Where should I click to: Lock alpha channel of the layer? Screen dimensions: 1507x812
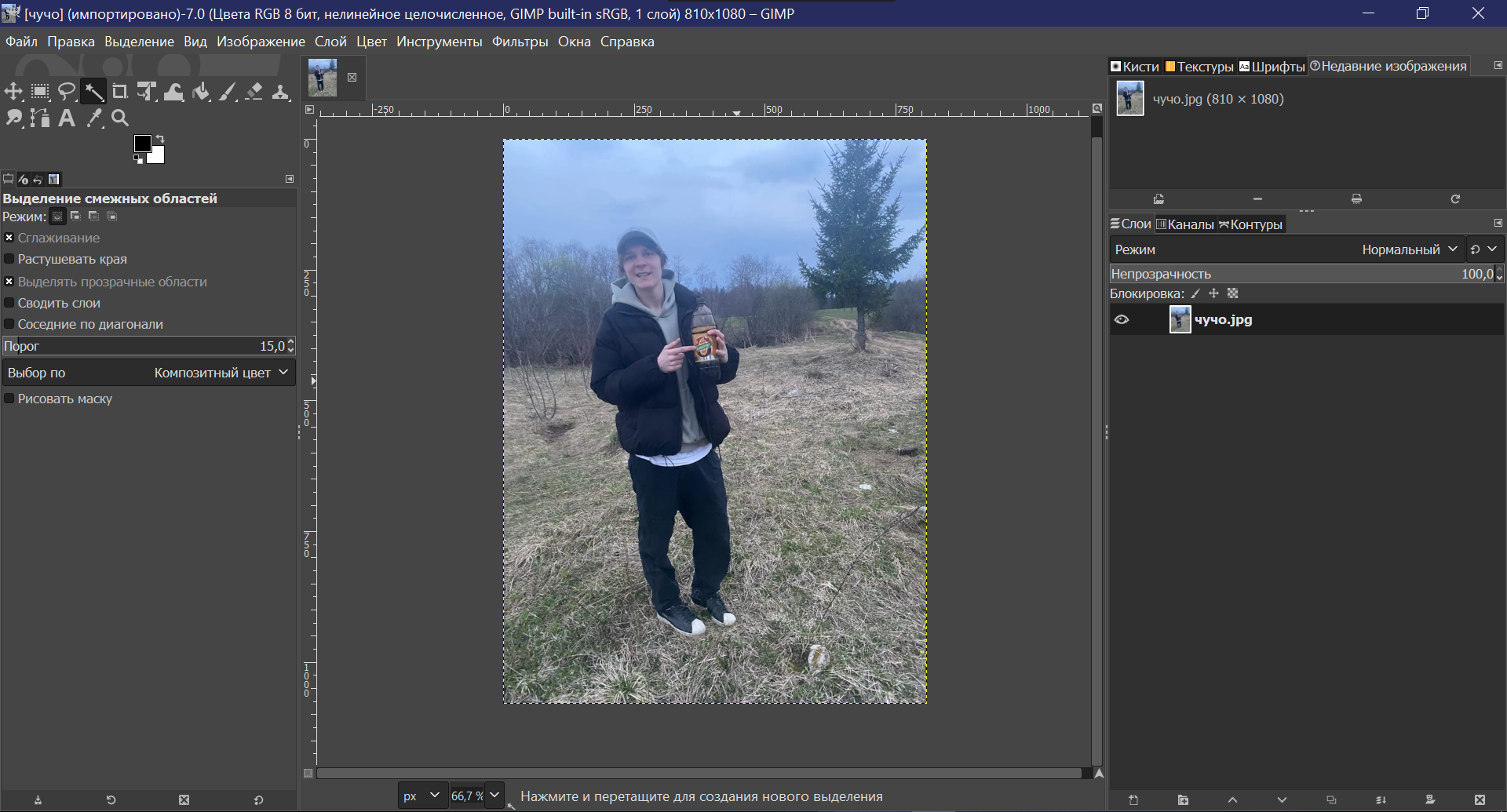1232,293
